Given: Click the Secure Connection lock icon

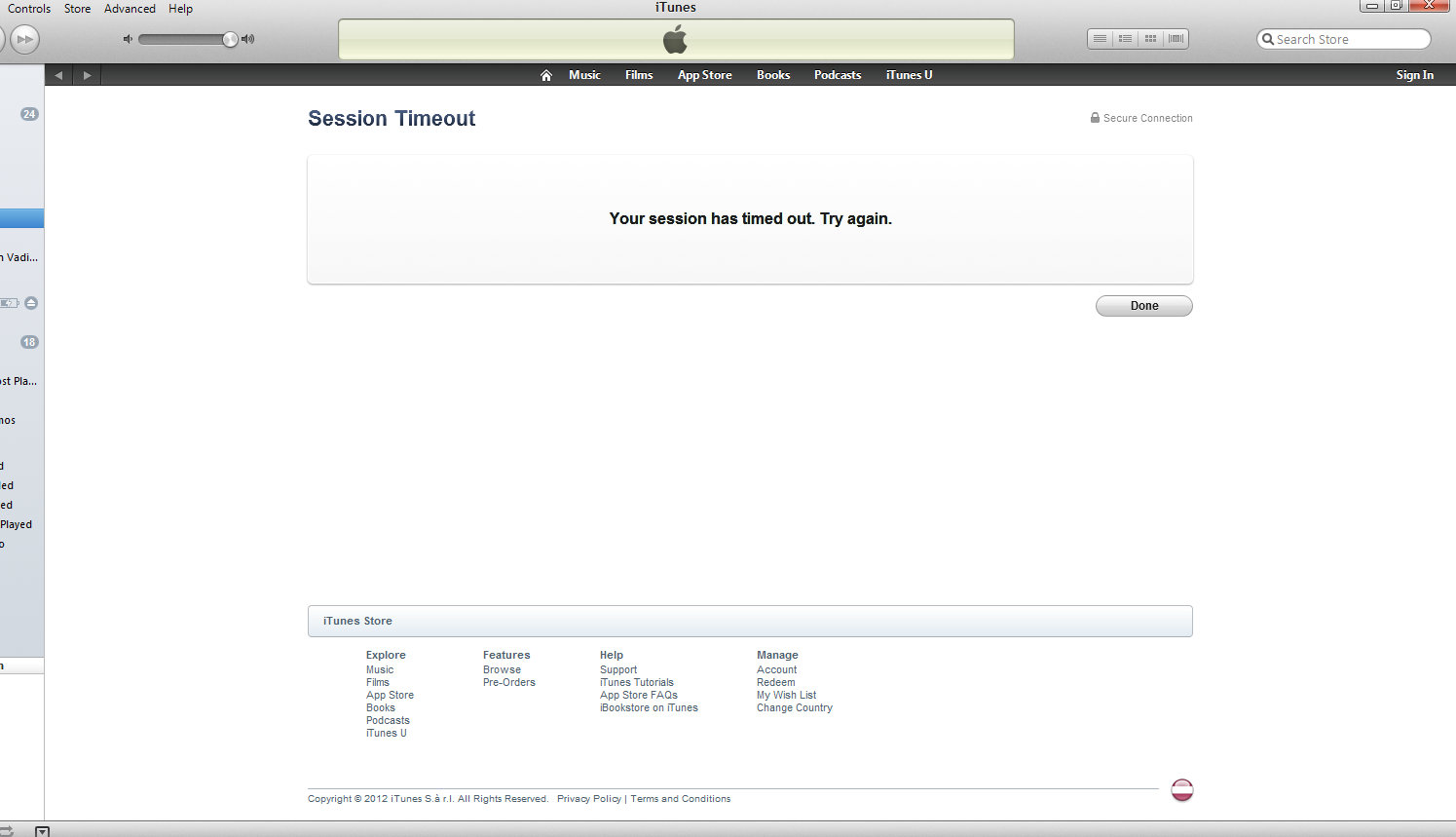Looking at the screenshot, I should coord(1094,117).
